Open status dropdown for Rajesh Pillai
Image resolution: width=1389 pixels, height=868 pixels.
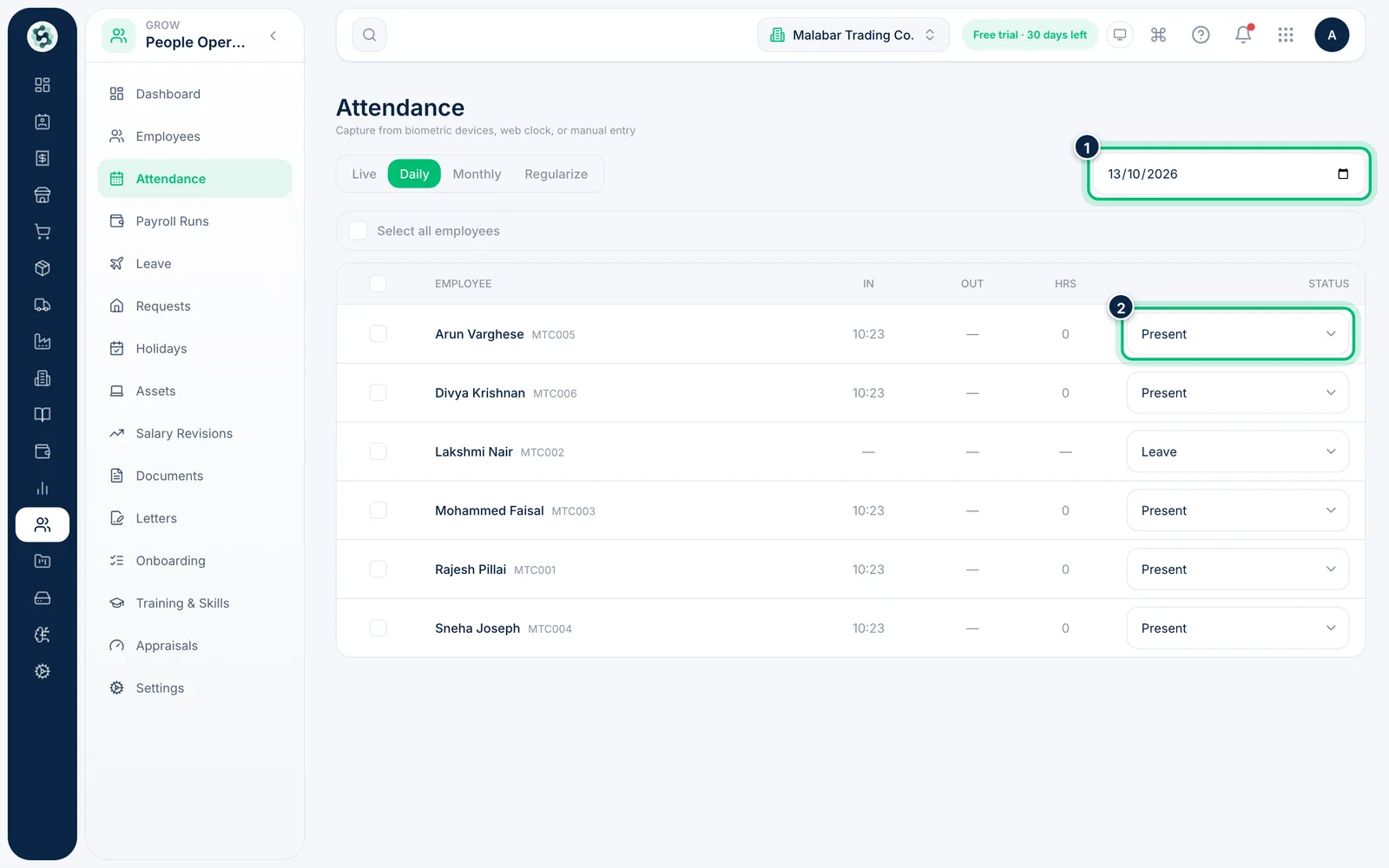[x=1238, y=569]
